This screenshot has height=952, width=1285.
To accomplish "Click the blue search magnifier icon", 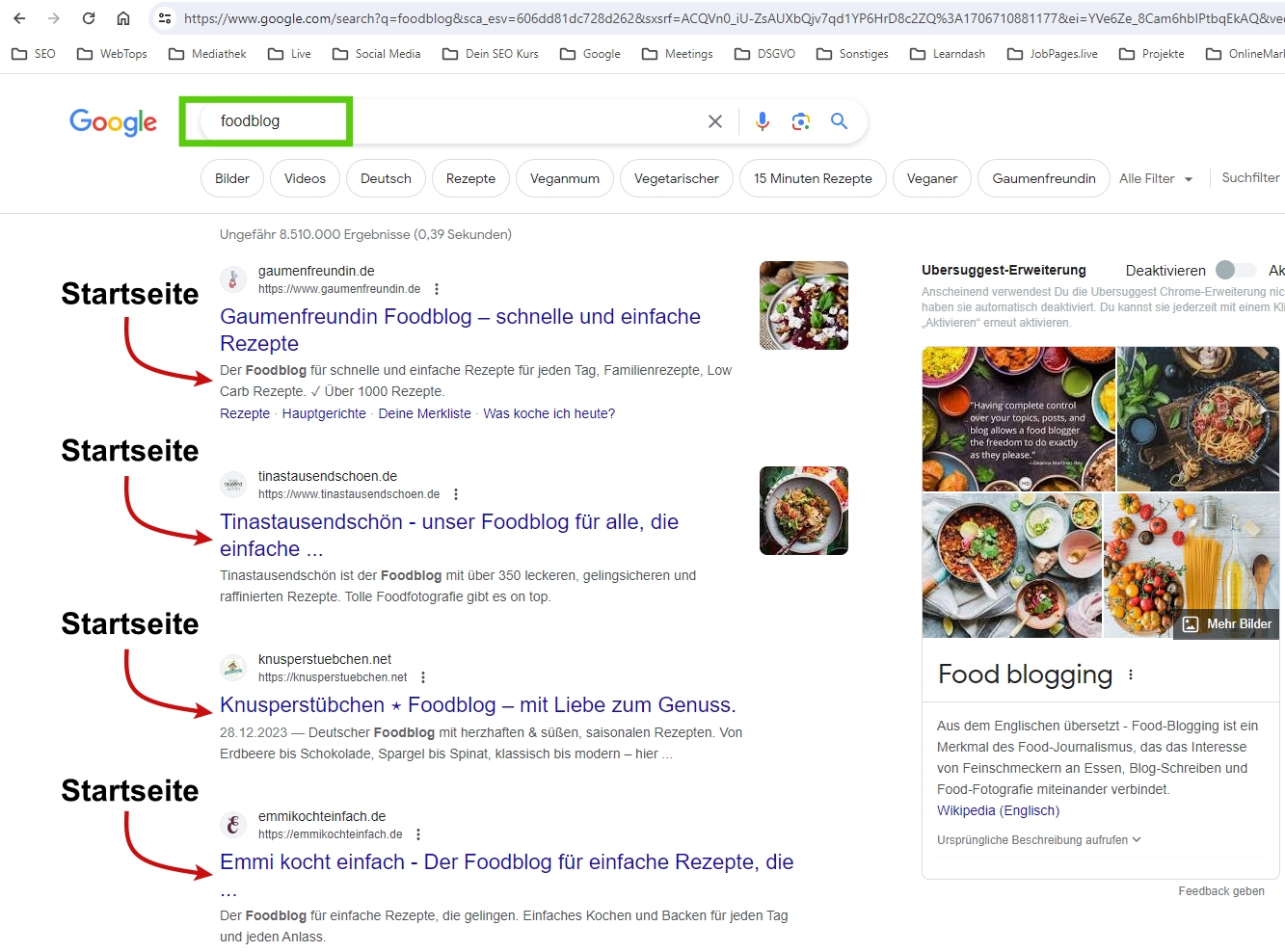I will (x=839, y=120).
